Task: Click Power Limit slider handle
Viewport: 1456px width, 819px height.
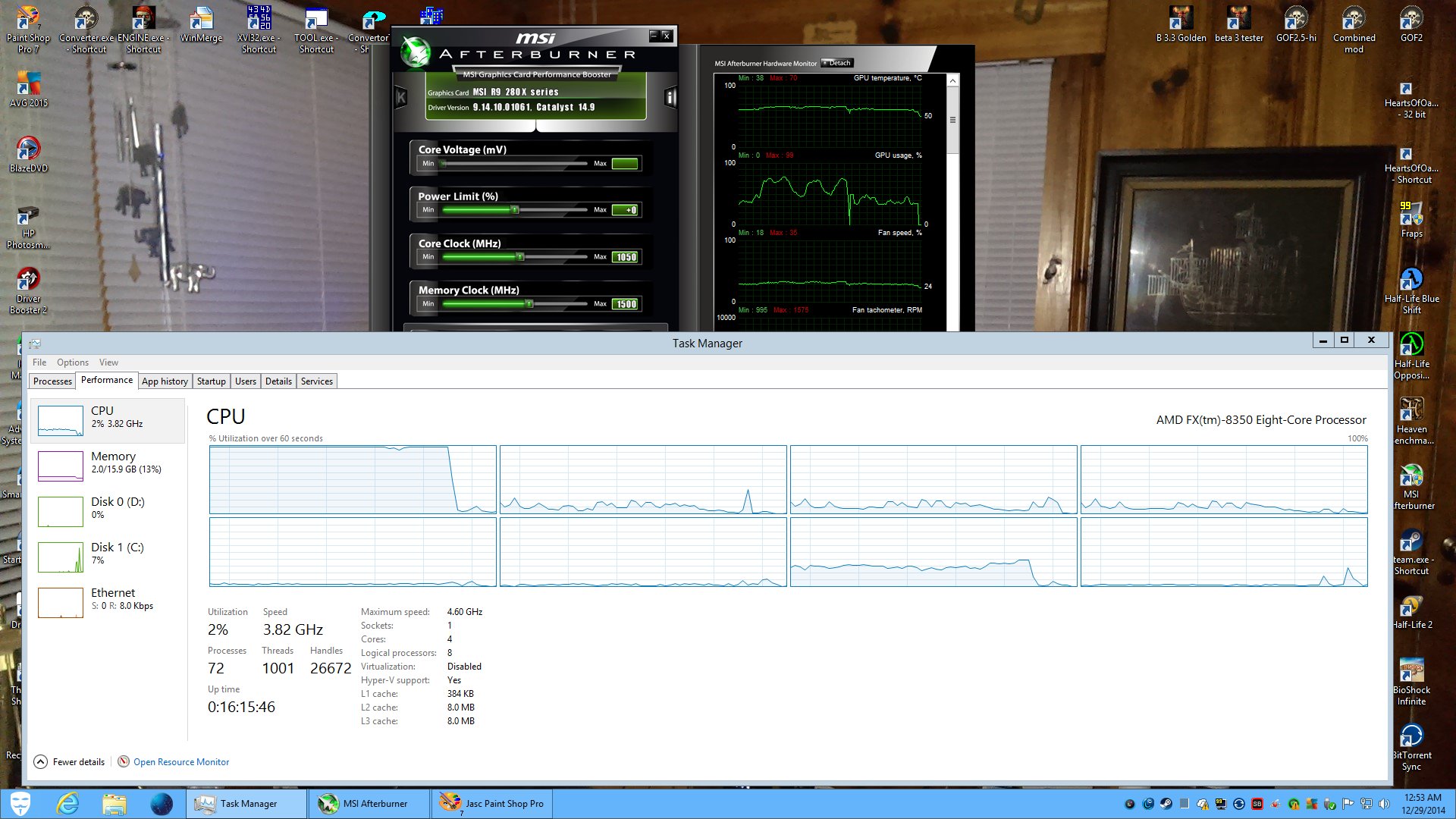Action: click(515, 210)
